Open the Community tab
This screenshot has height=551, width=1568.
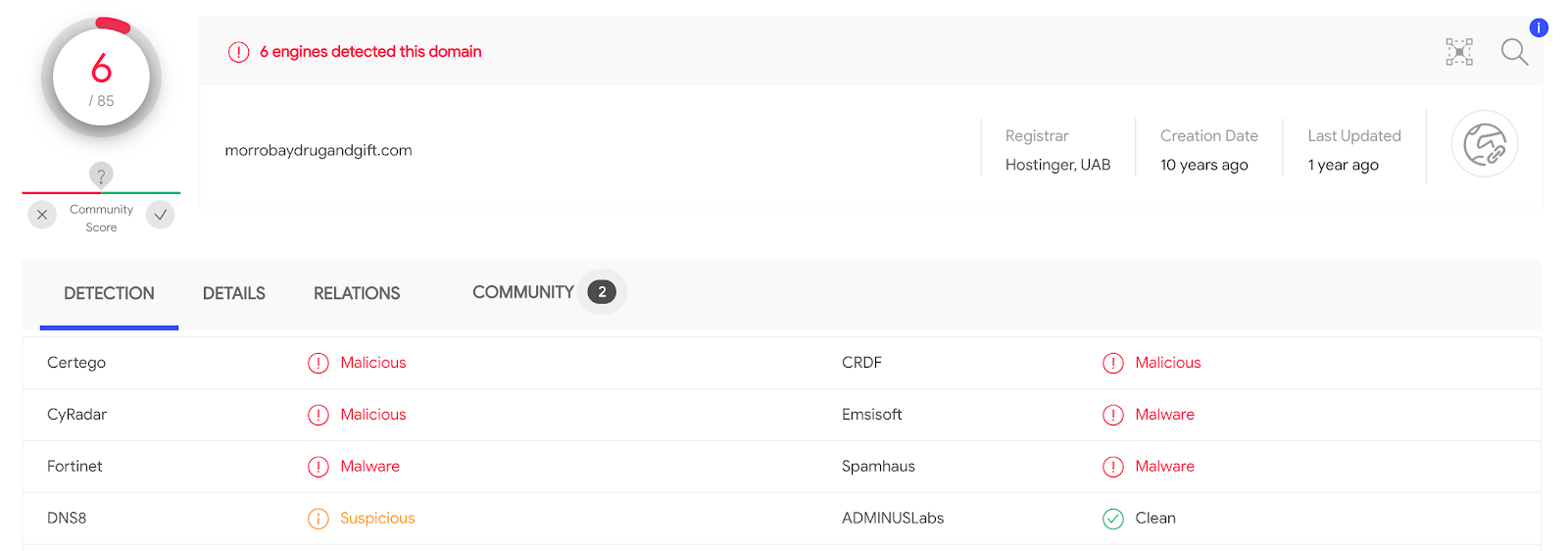[523, 292]
